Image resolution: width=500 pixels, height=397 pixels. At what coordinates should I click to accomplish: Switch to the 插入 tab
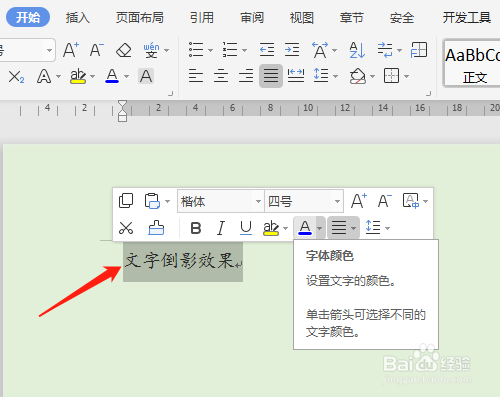pyautogui.click(x=78, y=18)
